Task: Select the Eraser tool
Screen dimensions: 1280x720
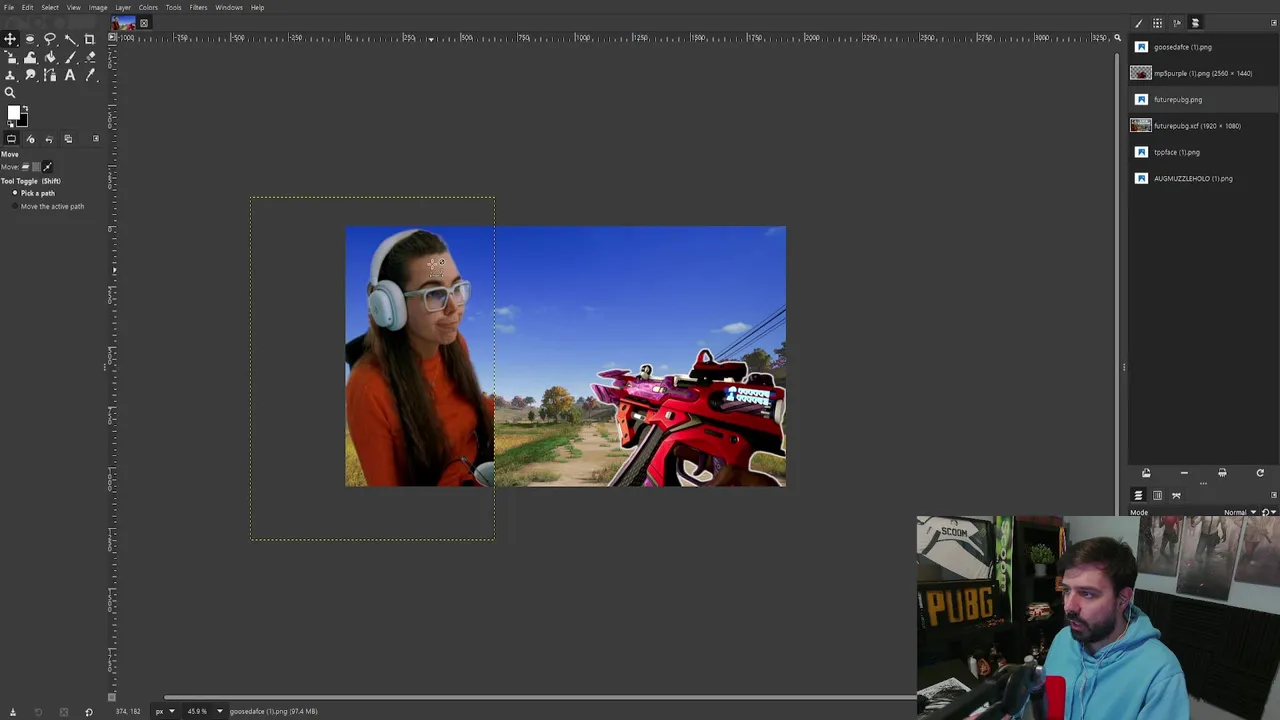Action: pos(89,57)
